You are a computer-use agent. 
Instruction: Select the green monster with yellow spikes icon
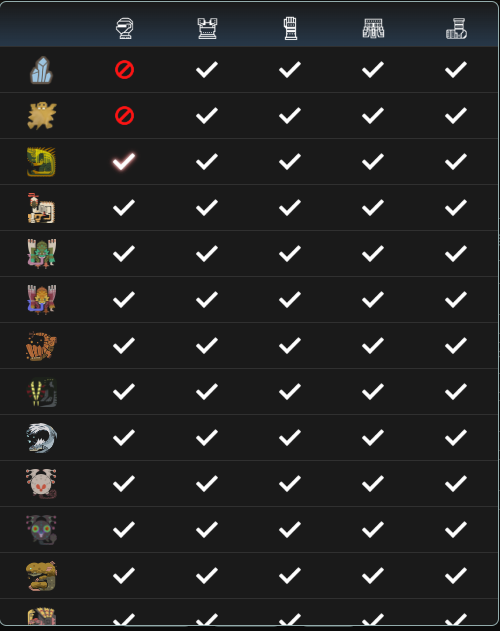coord(41,162)
